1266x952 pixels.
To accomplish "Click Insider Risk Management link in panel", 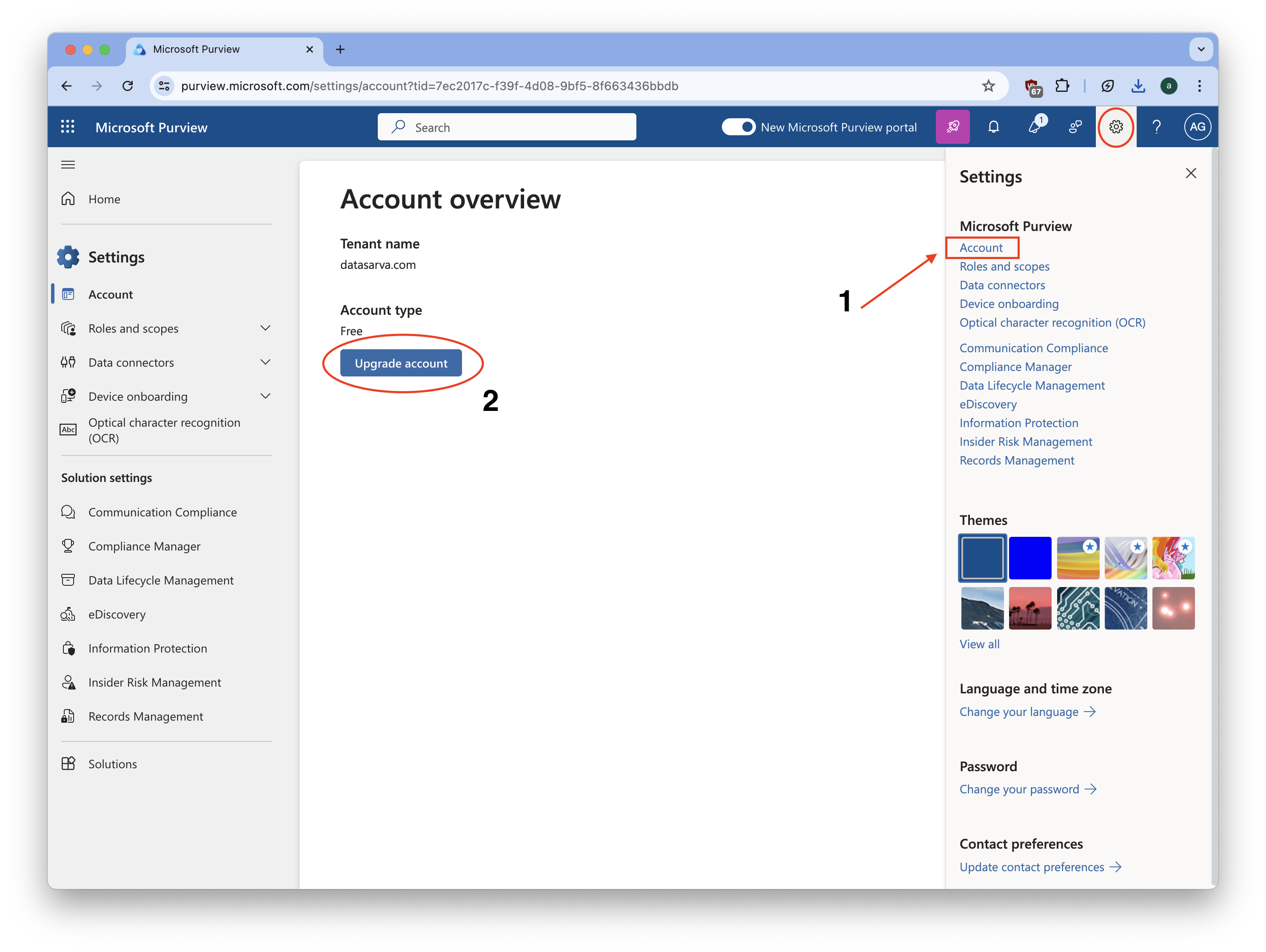I will tap(1026, 442).
